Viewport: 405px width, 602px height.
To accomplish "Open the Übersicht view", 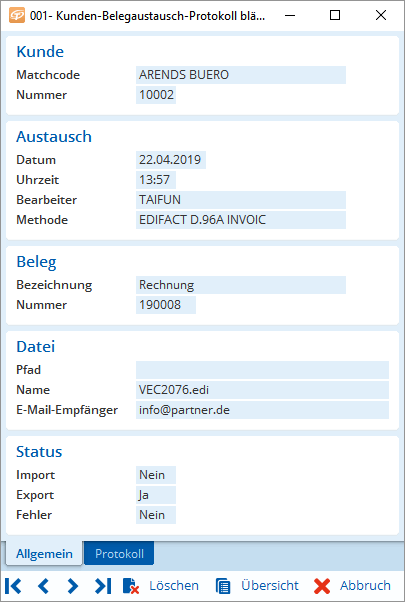I will pos(270,585).
